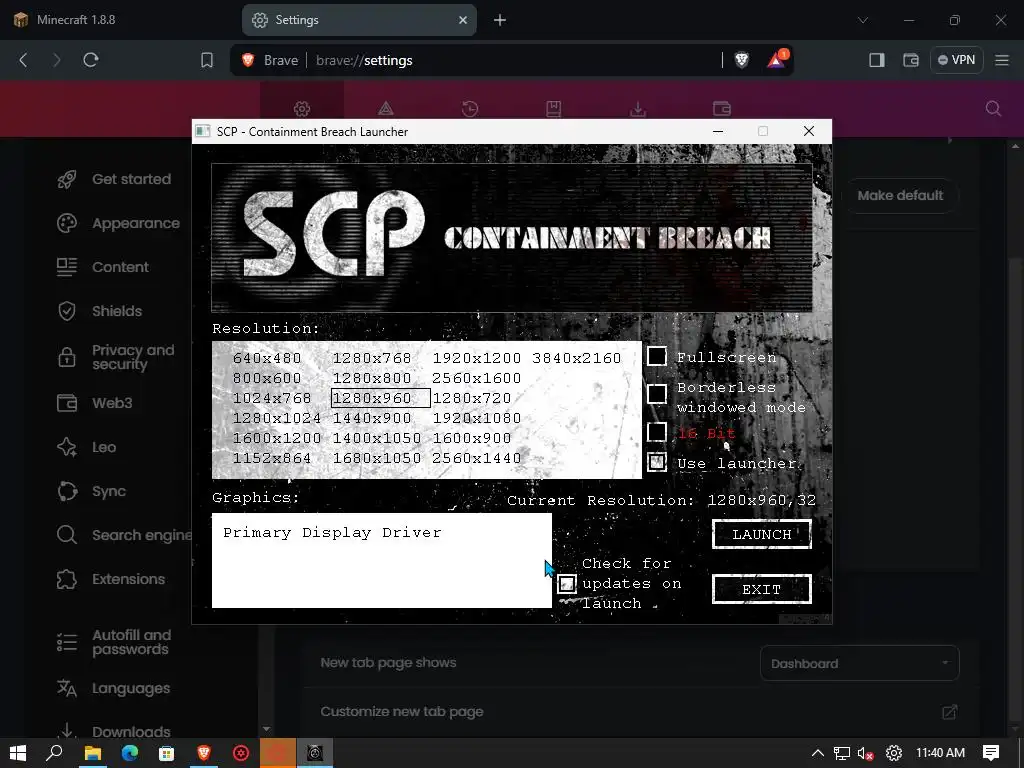Screen dimensions: 1024x768
Task: Select resolution 2560x1440
Action: pyautogui.click(x=477, y=458)
